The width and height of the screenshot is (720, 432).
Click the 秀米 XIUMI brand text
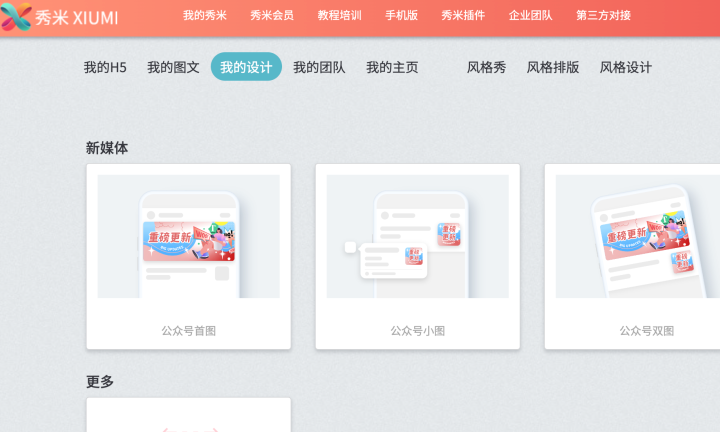[x=77, y=18]
